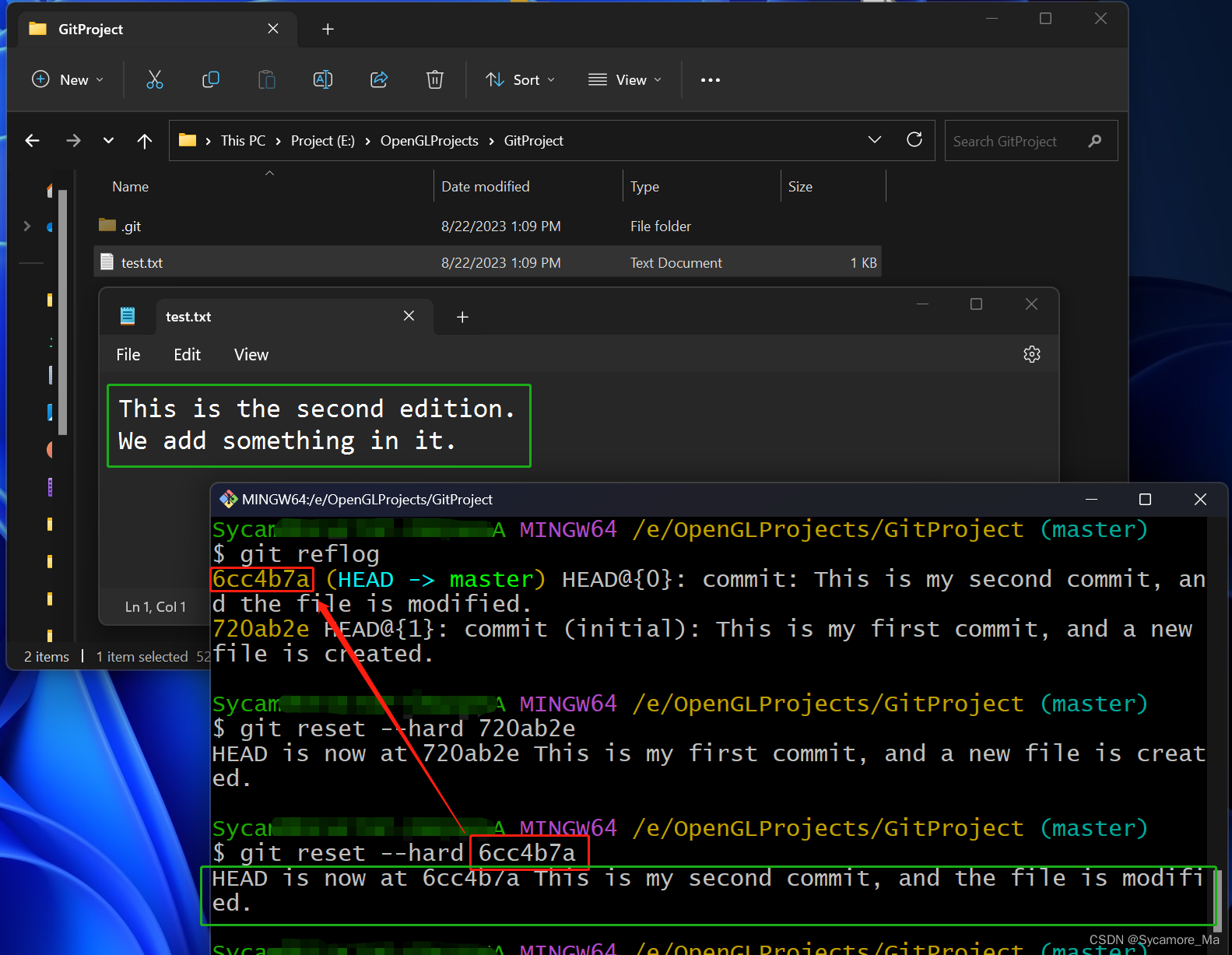
Task: Click OpenGLProjects in the address breadcrumb
Action: pyautogui.click(x=430, y=141)
